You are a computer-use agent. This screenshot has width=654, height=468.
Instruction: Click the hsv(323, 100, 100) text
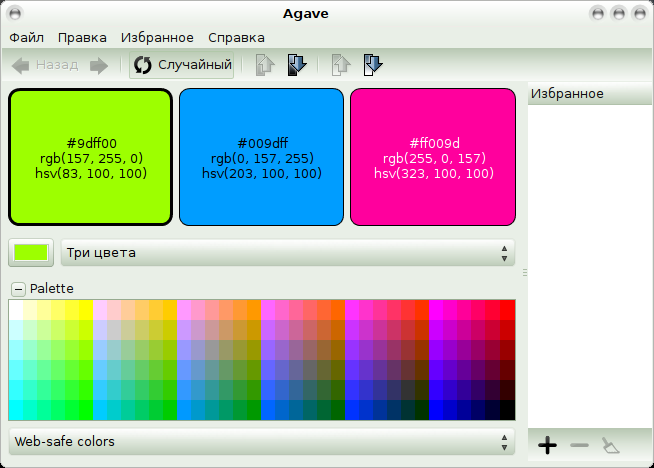[434, 173]
